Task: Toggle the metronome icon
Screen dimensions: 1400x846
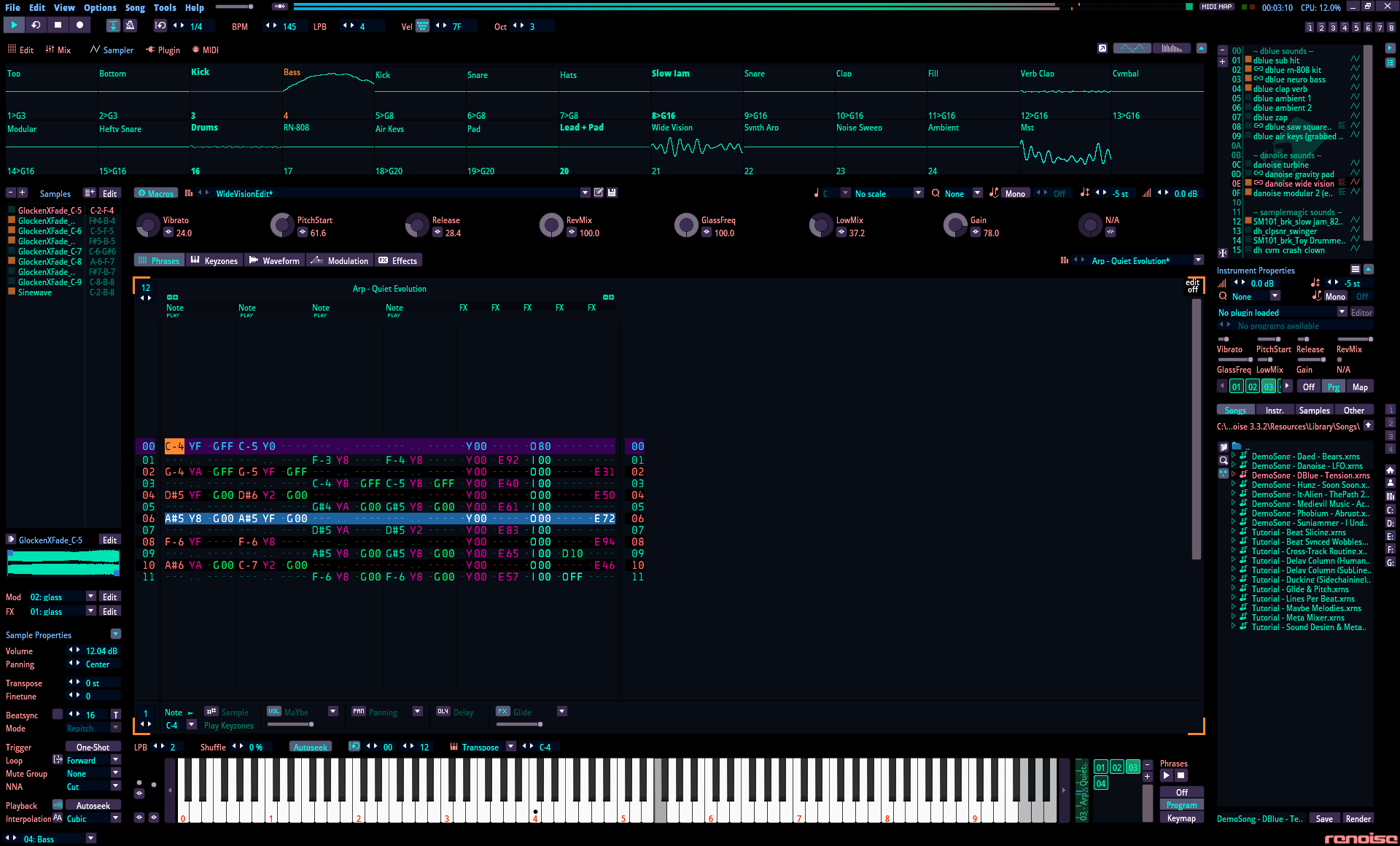Action: click(131, 26)
